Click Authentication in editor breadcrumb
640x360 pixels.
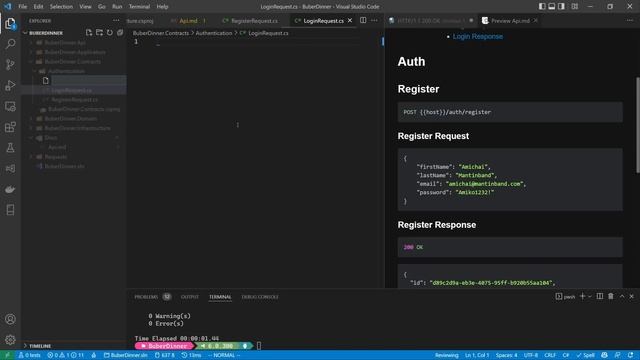coord(213,33)
